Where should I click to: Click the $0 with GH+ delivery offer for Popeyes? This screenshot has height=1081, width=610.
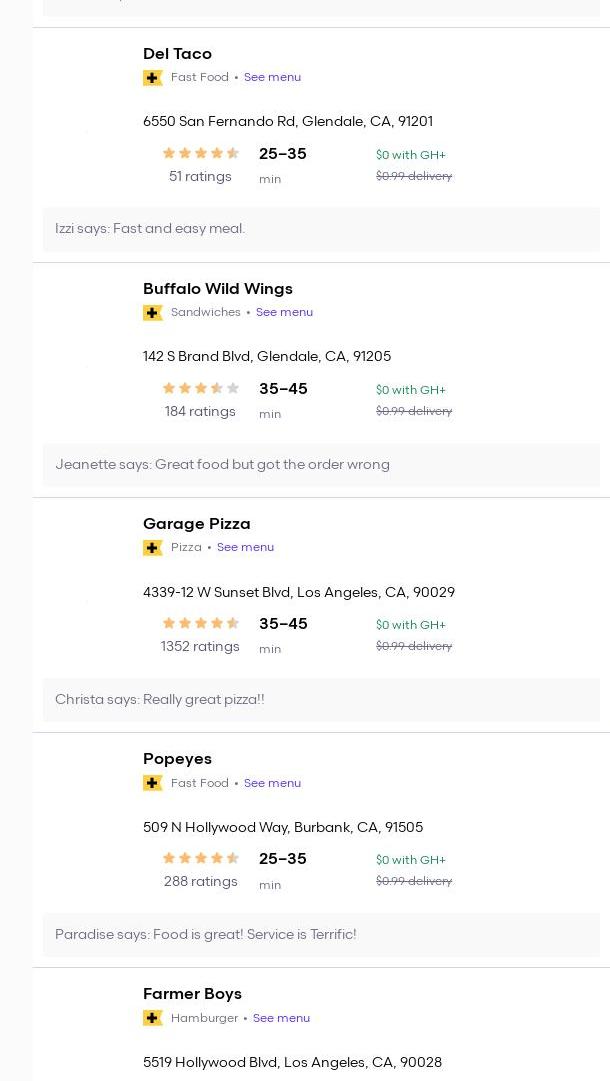(410, 860)
